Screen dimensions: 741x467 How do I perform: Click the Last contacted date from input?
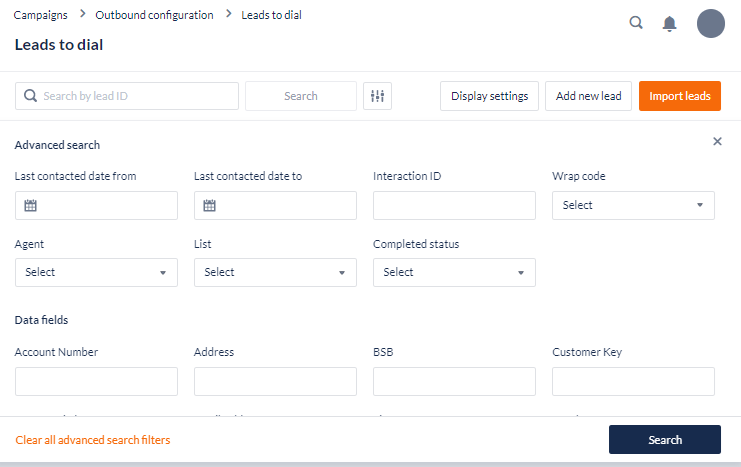pos(96,205)
